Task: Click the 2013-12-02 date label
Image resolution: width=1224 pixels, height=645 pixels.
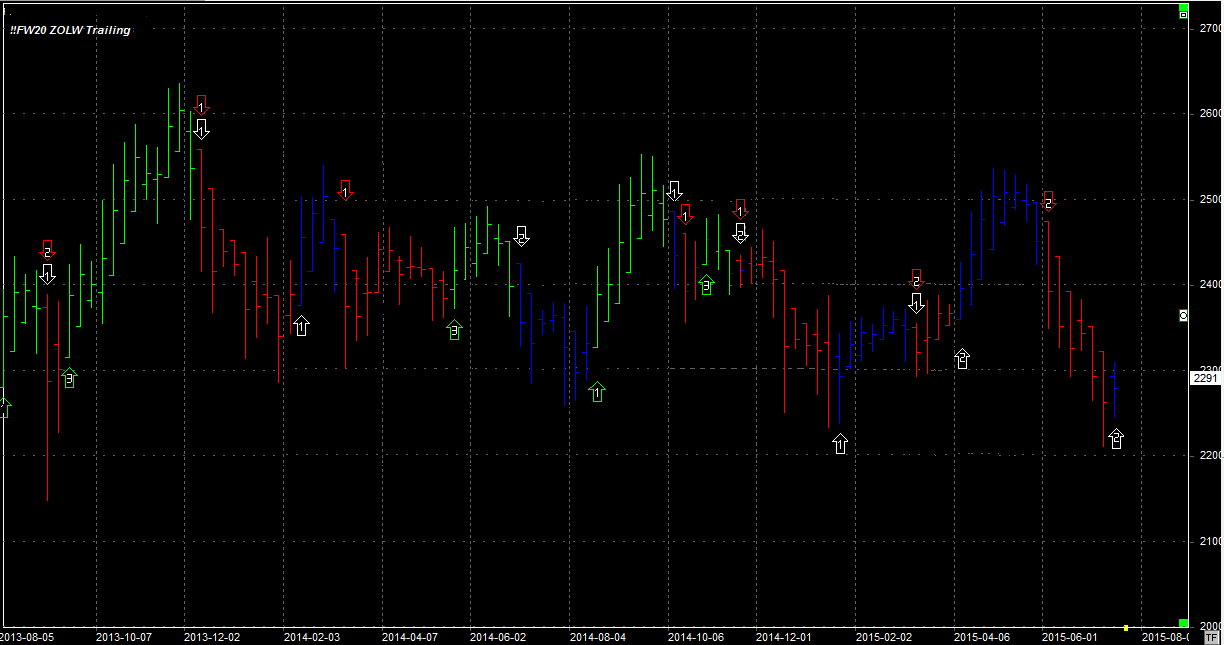Action: point(212,636)
